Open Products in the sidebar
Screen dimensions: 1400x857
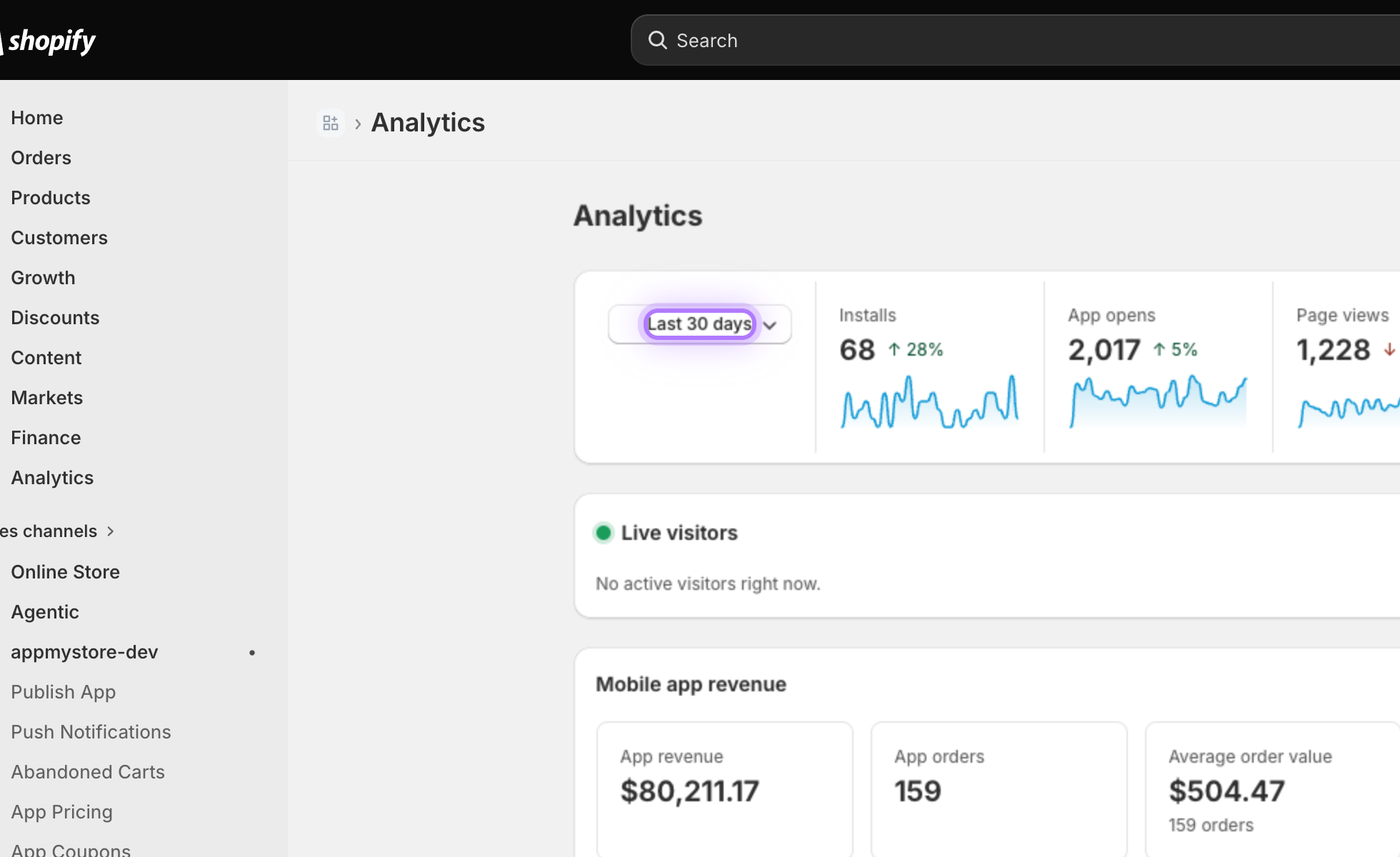pos(51,198)
